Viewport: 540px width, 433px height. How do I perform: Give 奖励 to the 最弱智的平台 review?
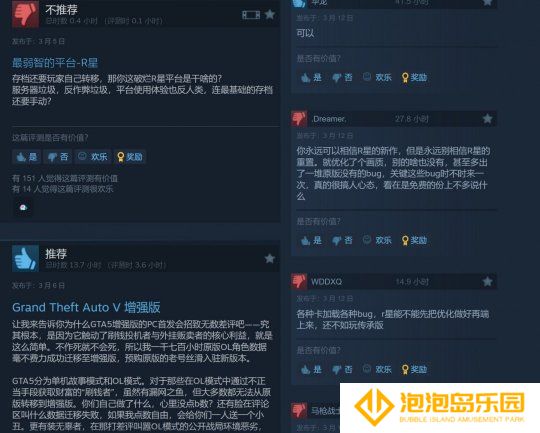(129, 157)
